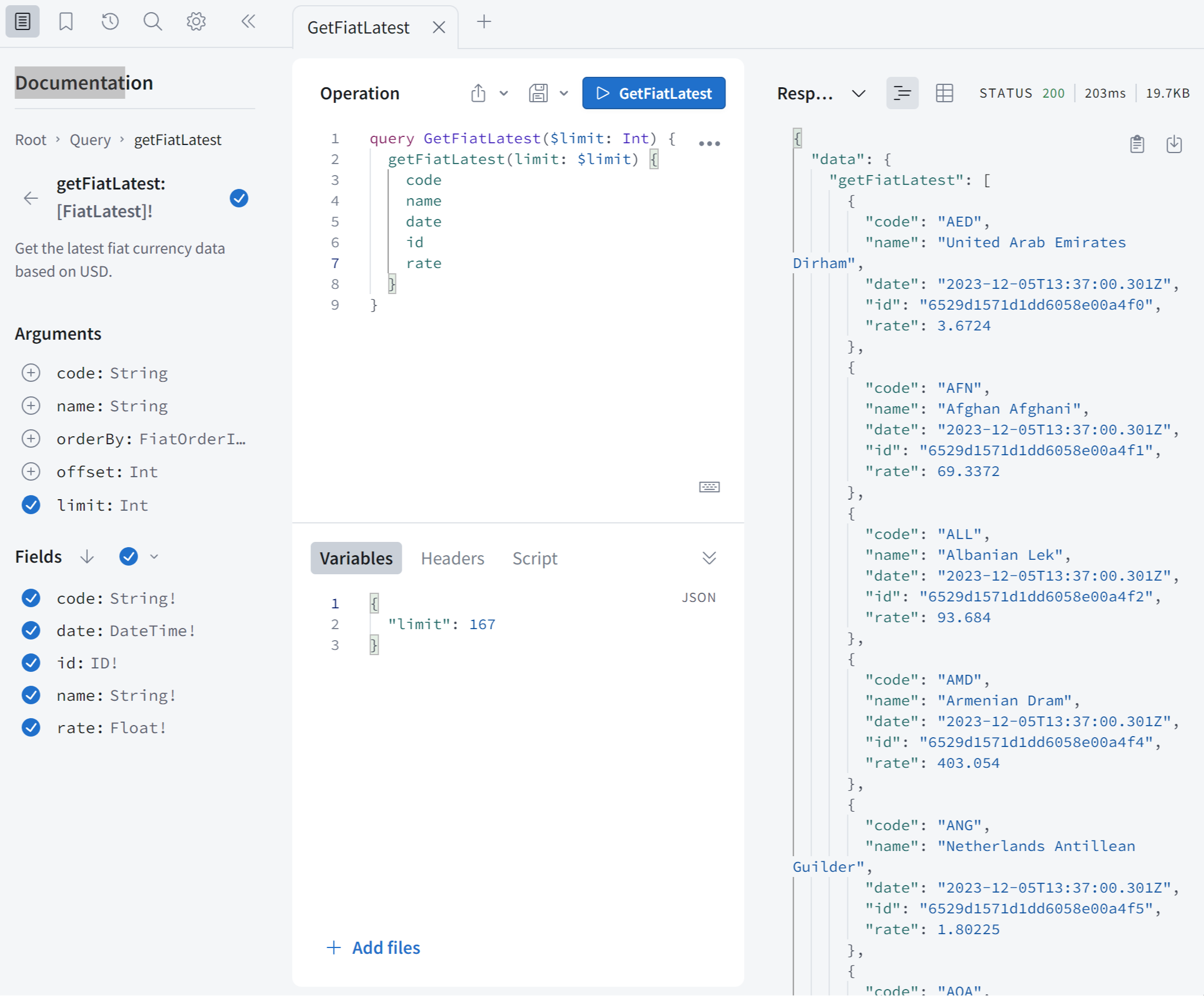Screen dimensions: 1204x996
Task: Click the "AED" code value in response
Action: [x=960, y=222]
